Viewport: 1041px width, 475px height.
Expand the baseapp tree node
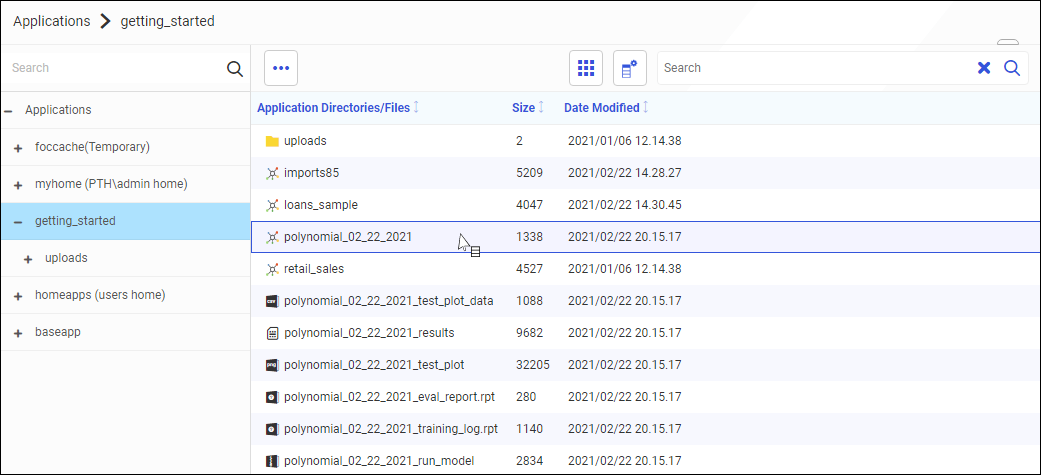pos(18,332)
